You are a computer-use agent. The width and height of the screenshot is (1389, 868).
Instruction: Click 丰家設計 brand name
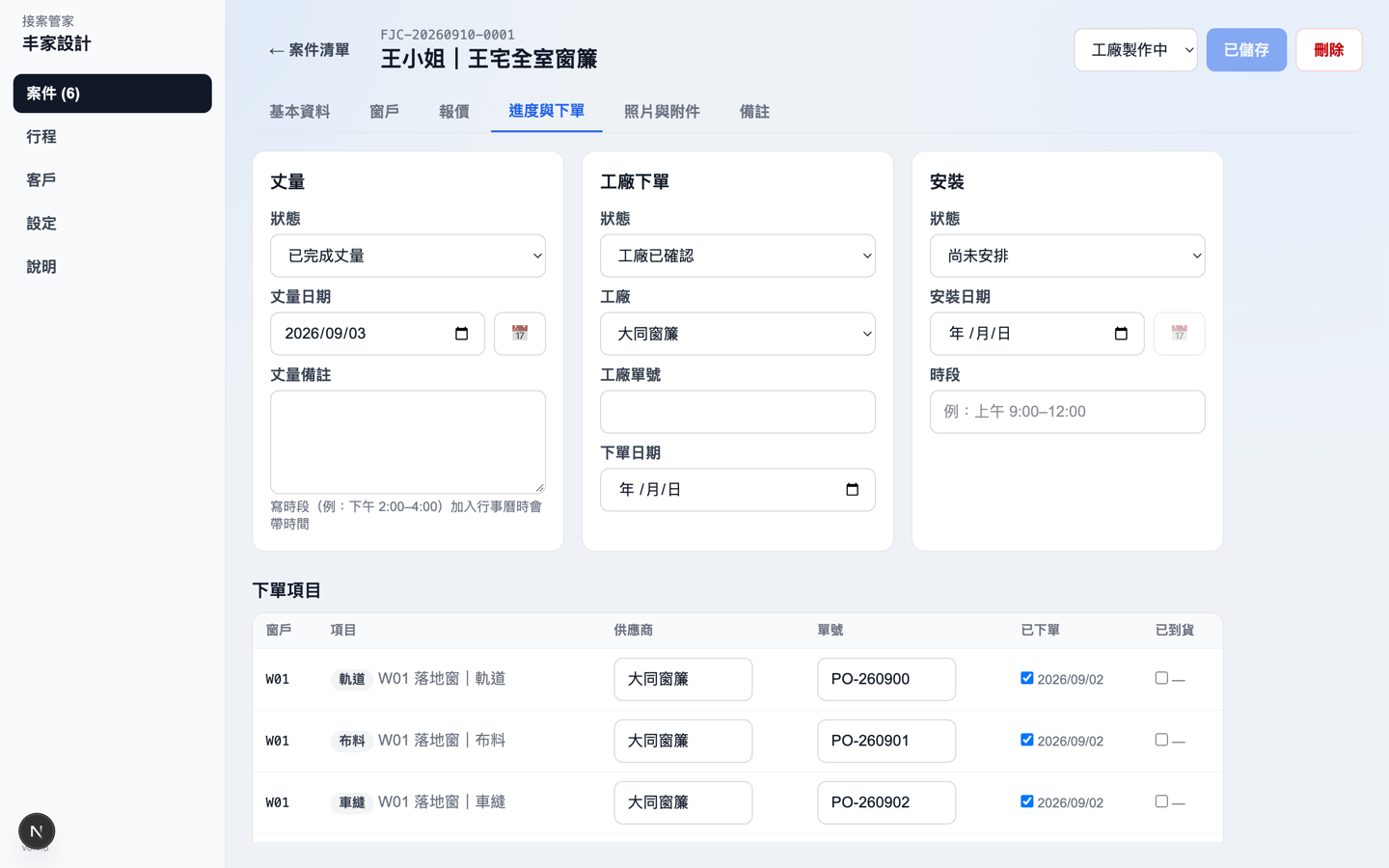57,43
